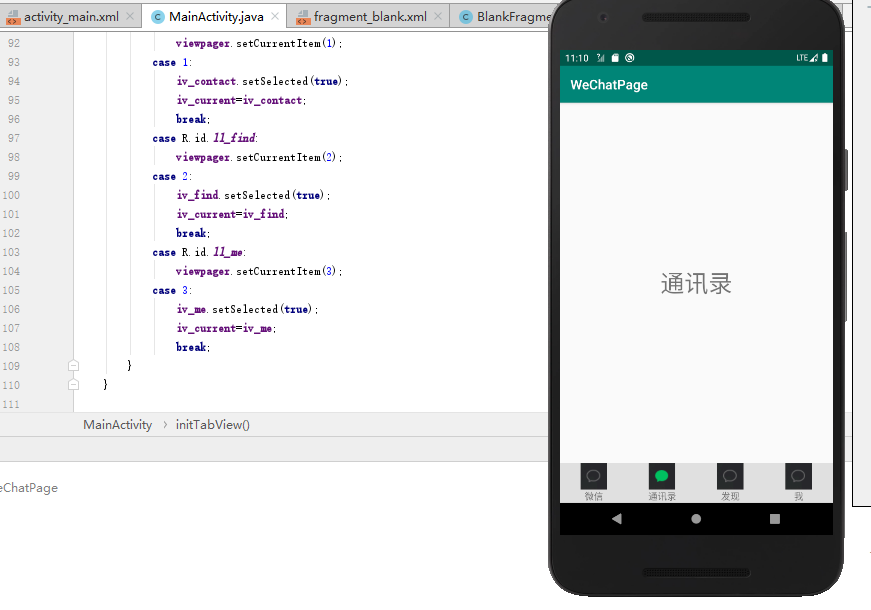Tap the 发现 discover icon in emulator

click(x=730, y=477)
